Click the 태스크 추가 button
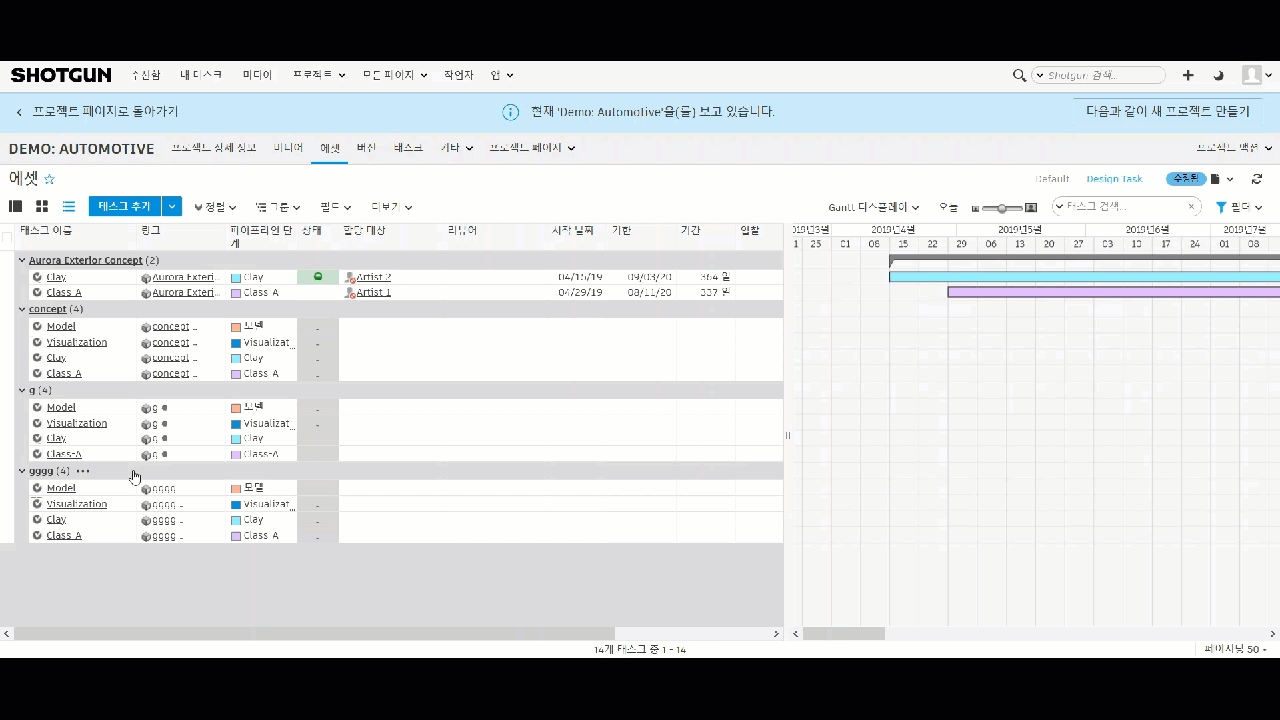1280x720 pixels. click(x=123, y=206)
